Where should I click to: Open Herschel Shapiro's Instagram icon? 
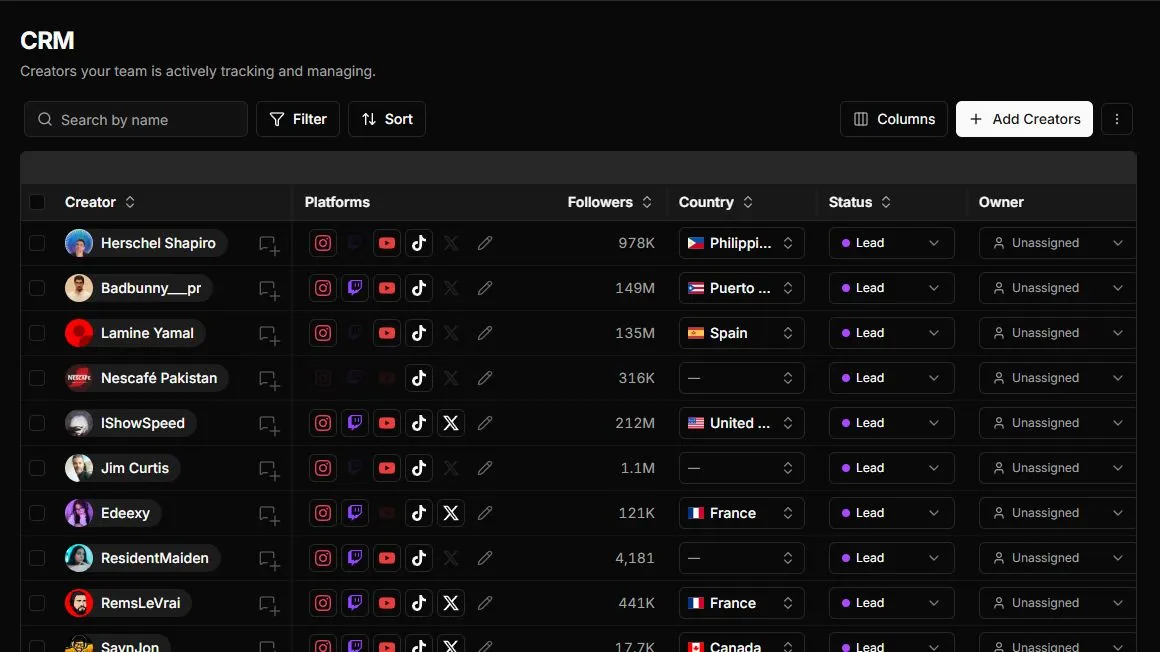pyautogui.click(x=323, y=243)
